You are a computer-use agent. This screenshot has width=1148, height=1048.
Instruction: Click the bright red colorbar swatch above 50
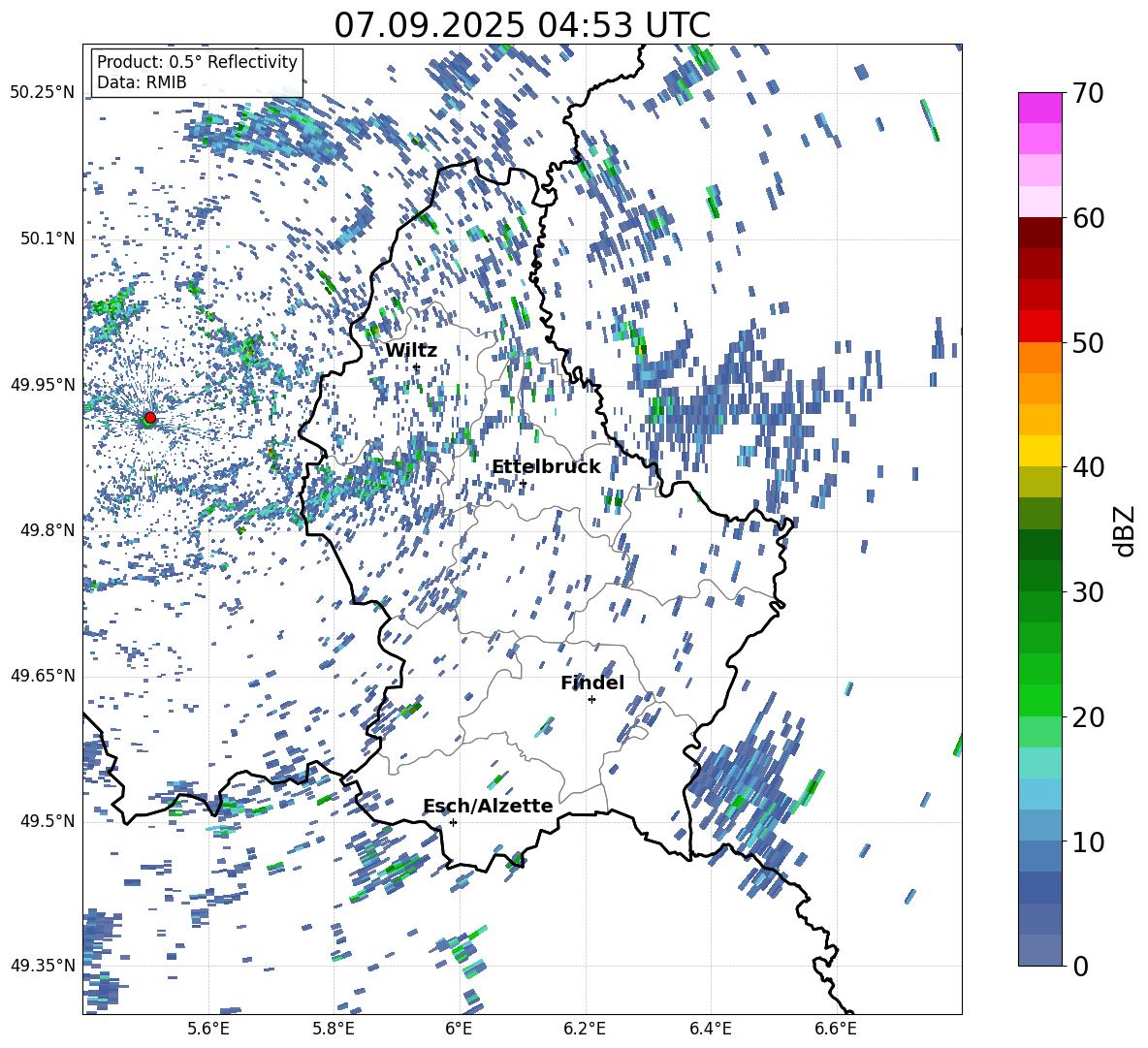tap(1040, 327)
